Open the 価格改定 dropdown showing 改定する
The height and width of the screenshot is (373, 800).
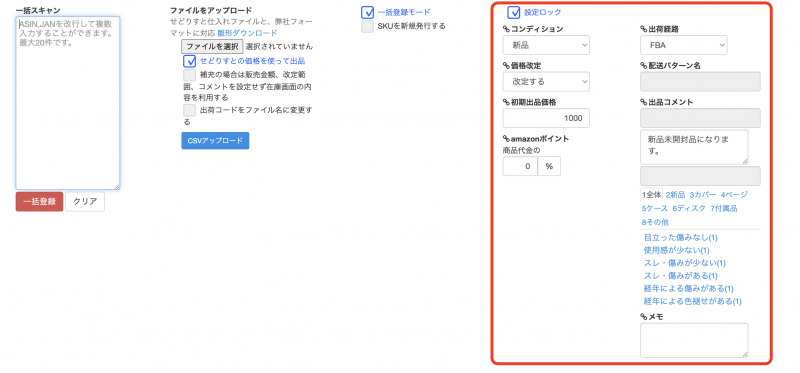(x=546, y=82)
